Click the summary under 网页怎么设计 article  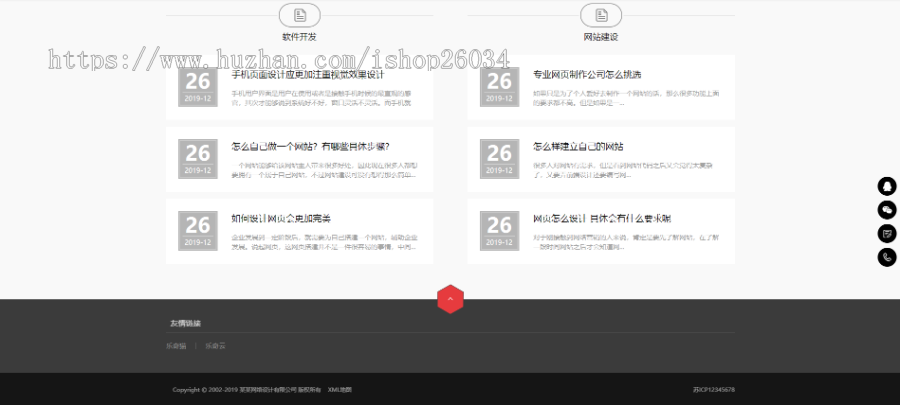pos(626,242)
